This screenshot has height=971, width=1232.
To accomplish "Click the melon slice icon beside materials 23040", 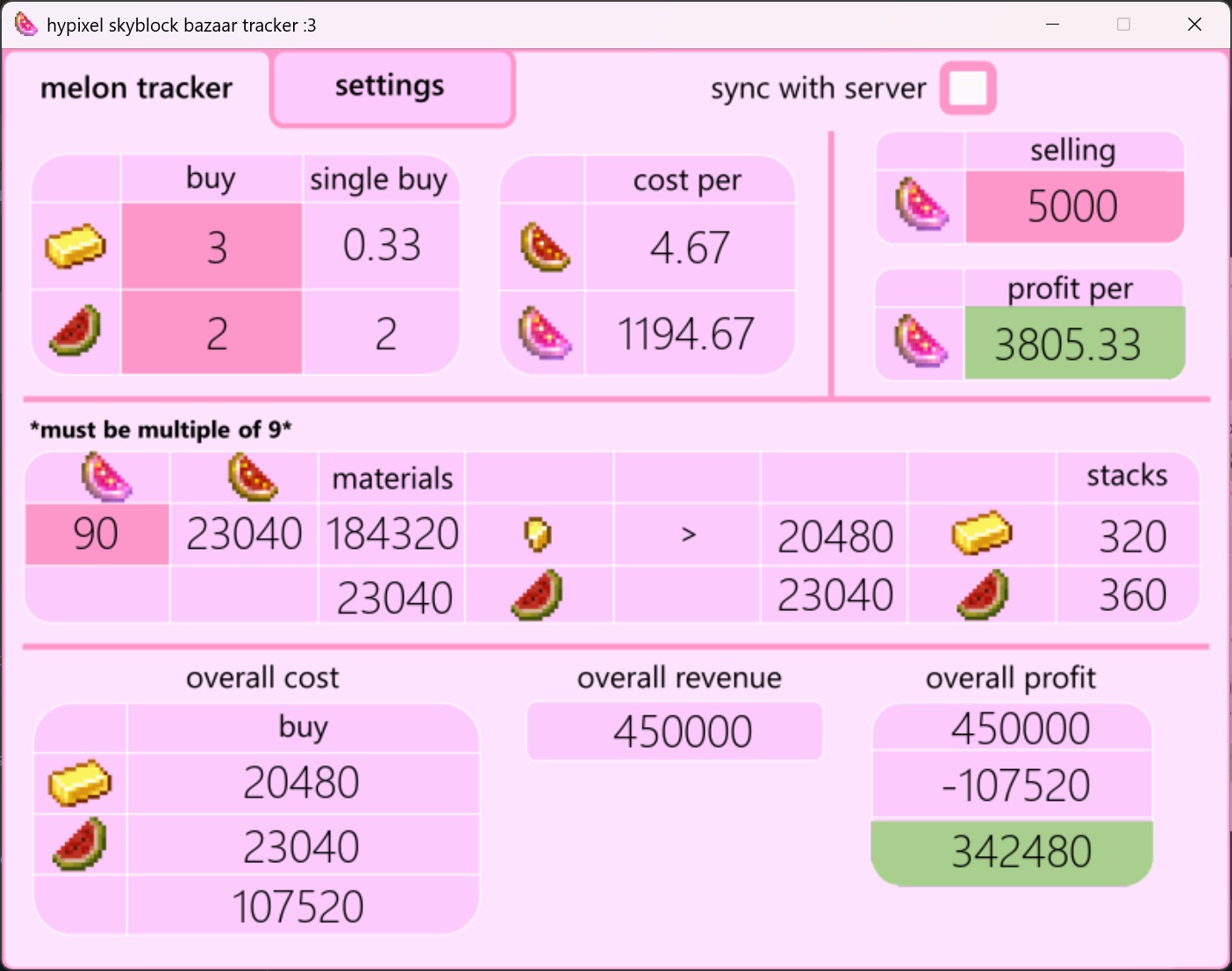I will 537,596.
